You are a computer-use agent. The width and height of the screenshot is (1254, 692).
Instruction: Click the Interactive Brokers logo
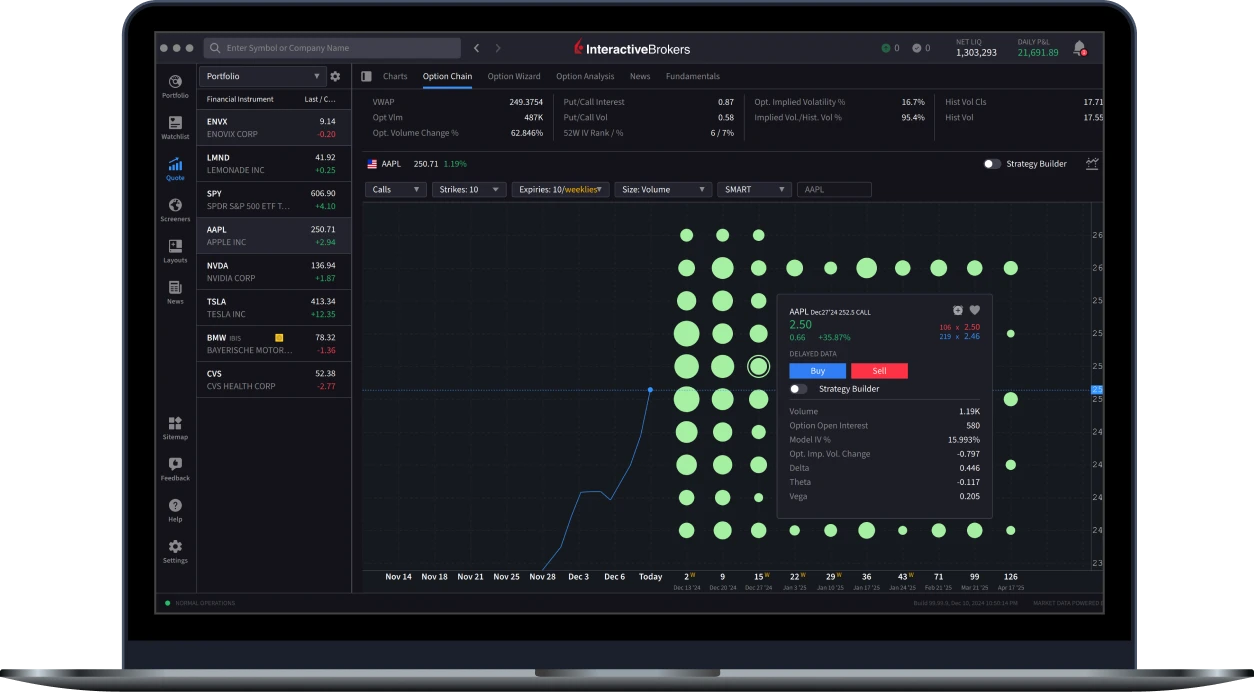[631, 48]
